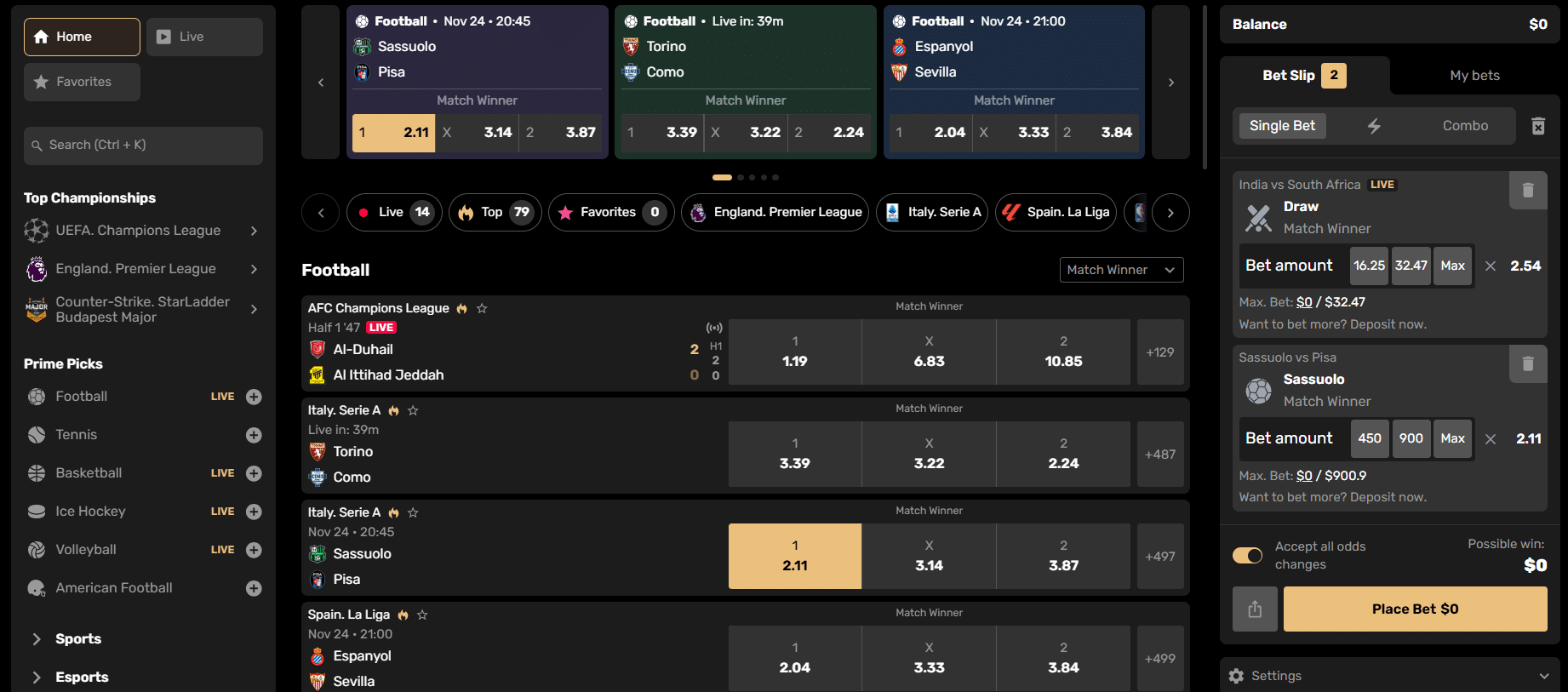Star the AFC Champions League match as favorite
The image size is (1568, 692).
[x=481, y=308]
